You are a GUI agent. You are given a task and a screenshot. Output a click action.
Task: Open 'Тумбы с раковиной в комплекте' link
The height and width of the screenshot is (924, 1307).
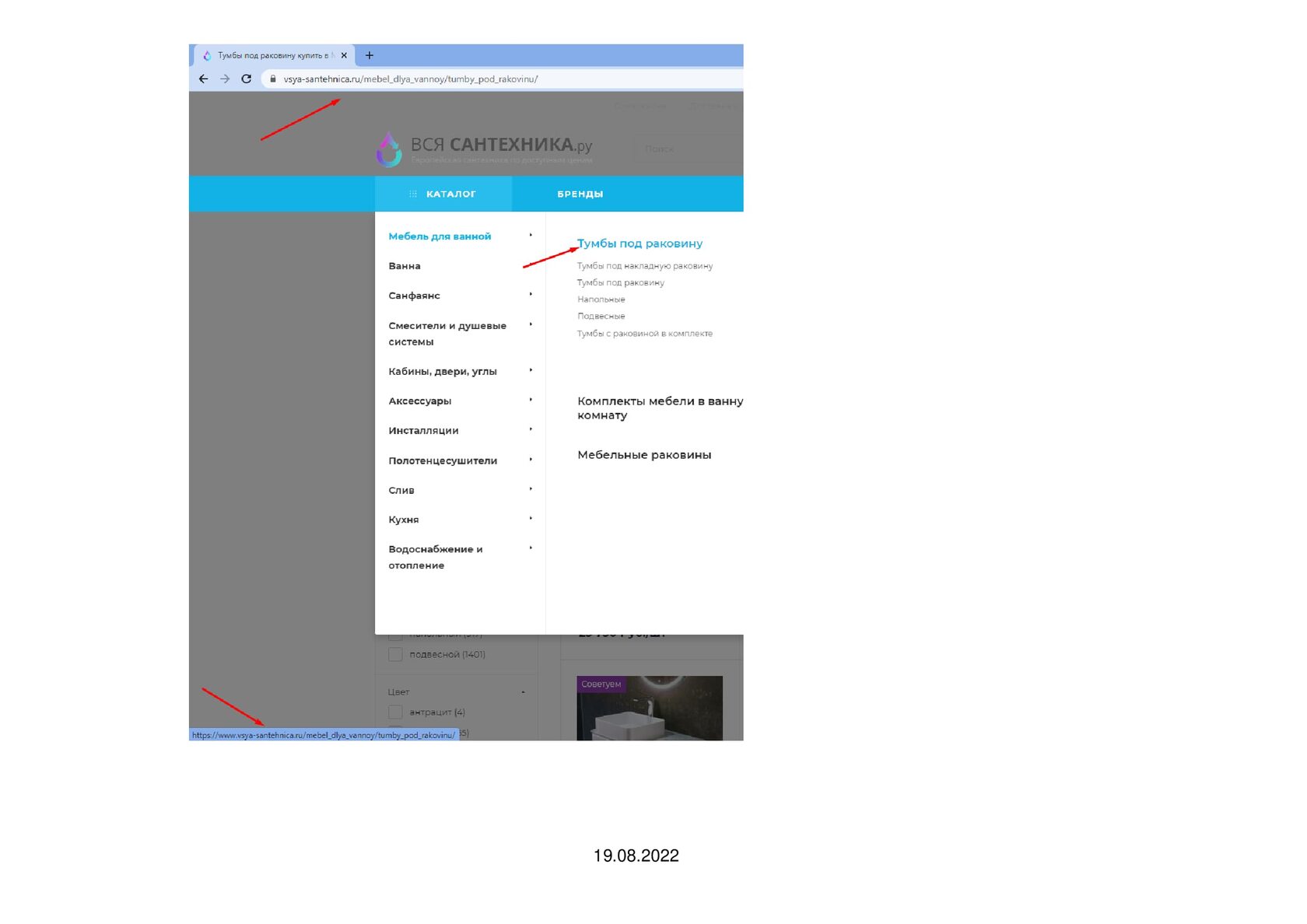(645, 334)
